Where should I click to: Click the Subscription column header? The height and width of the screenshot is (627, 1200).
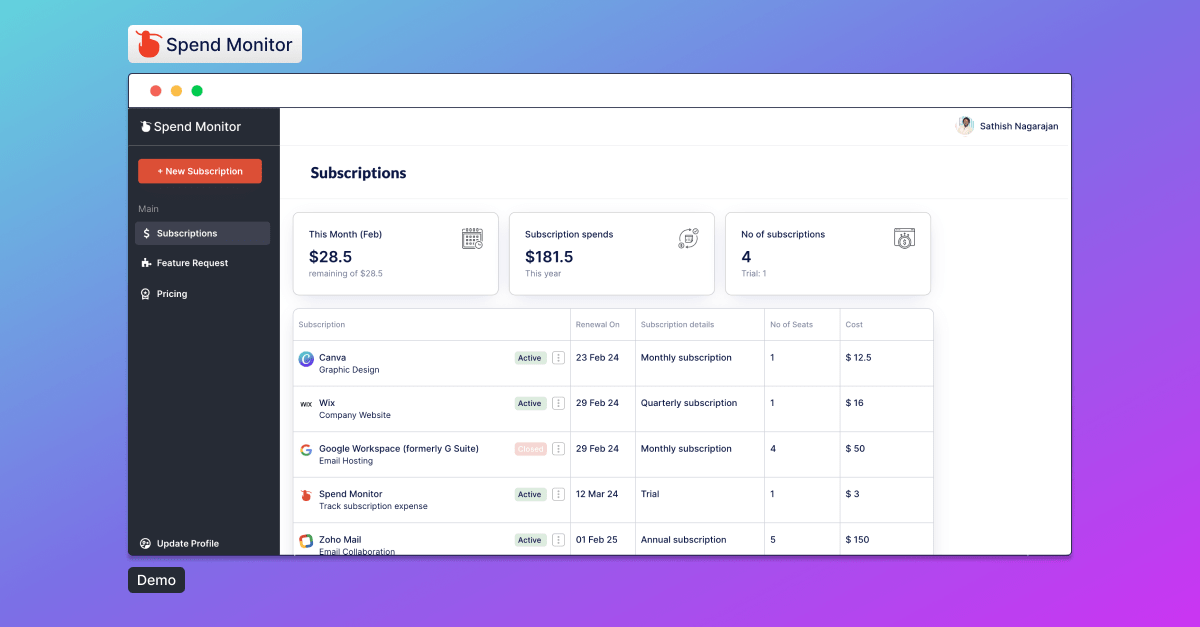(x=322, y=325)
